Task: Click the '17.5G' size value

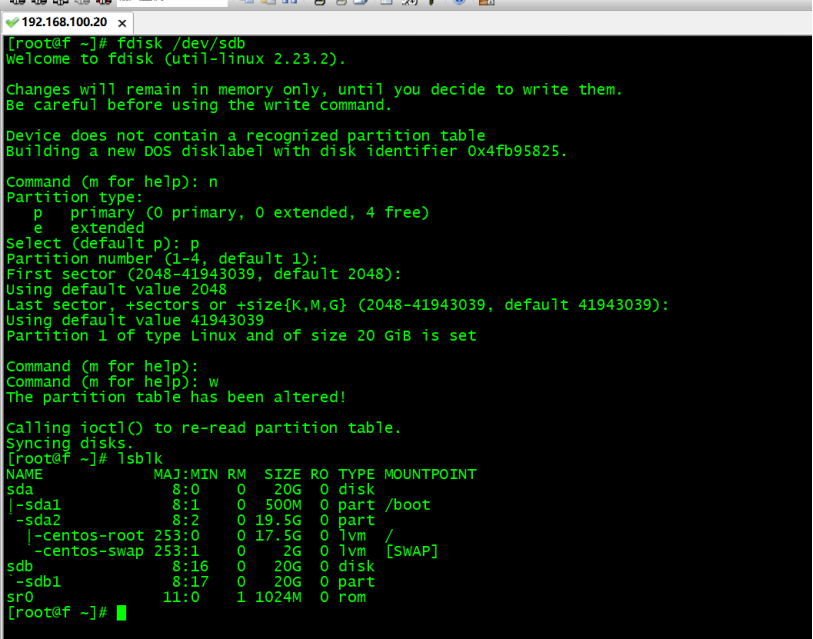Action: pyautogui.click(x=278, y=536)
